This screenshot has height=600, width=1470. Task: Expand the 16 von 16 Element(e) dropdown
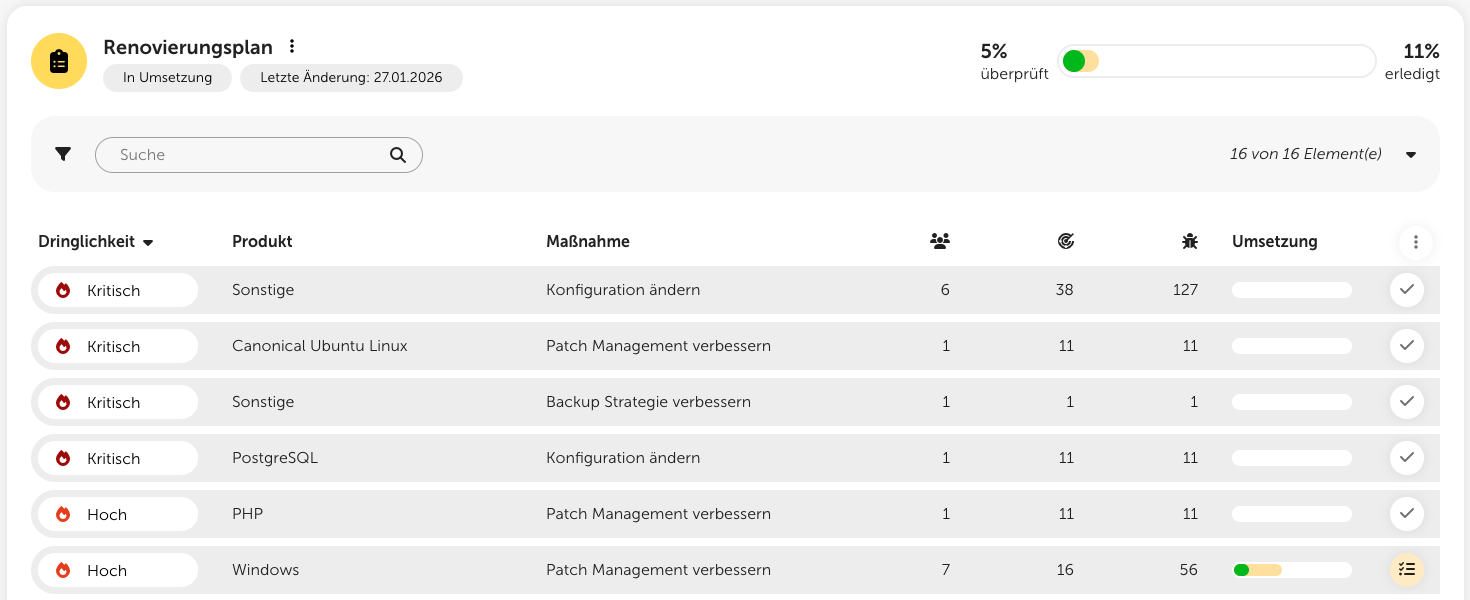[1411, 155]
